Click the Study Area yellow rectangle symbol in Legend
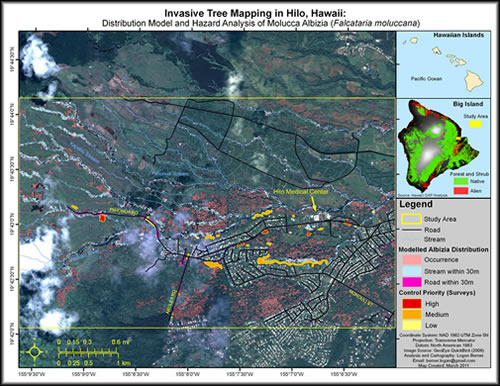 411,219
